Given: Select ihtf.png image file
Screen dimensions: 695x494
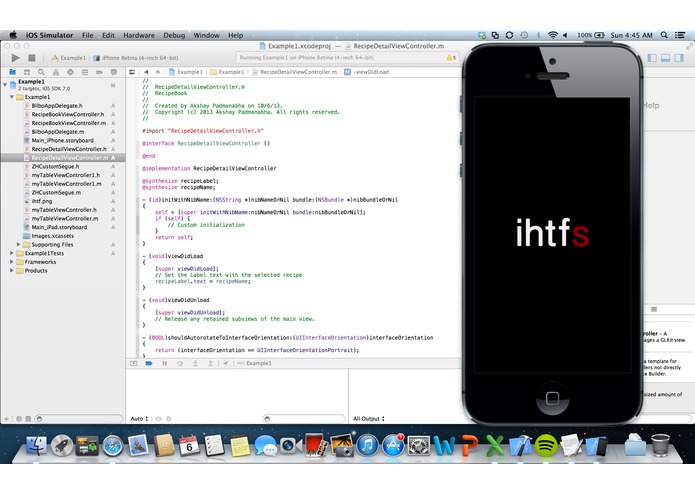Looking at the screenshot, I should click(42, 201).
